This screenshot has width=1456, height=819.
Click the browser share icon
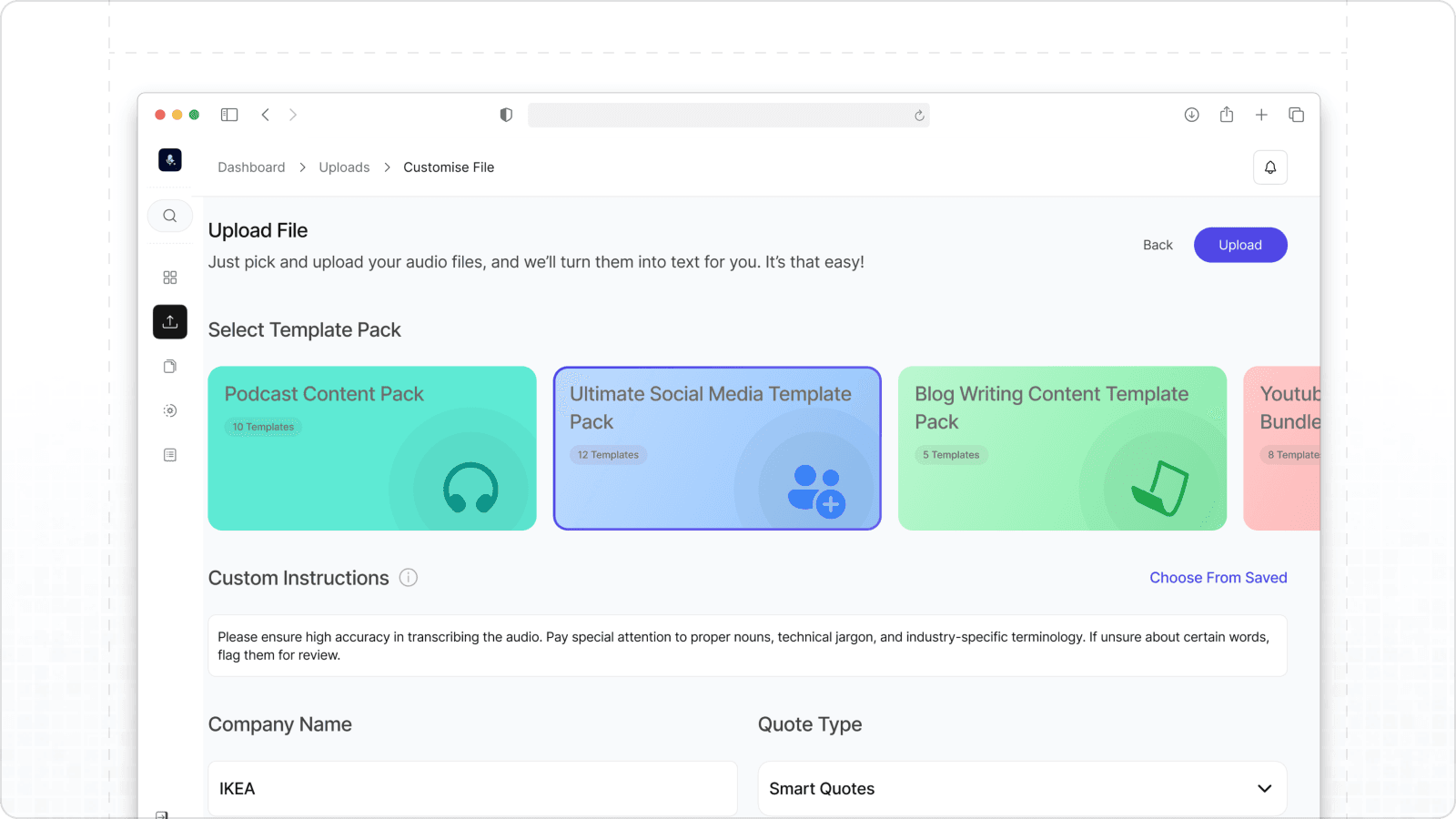[1227, 115]
